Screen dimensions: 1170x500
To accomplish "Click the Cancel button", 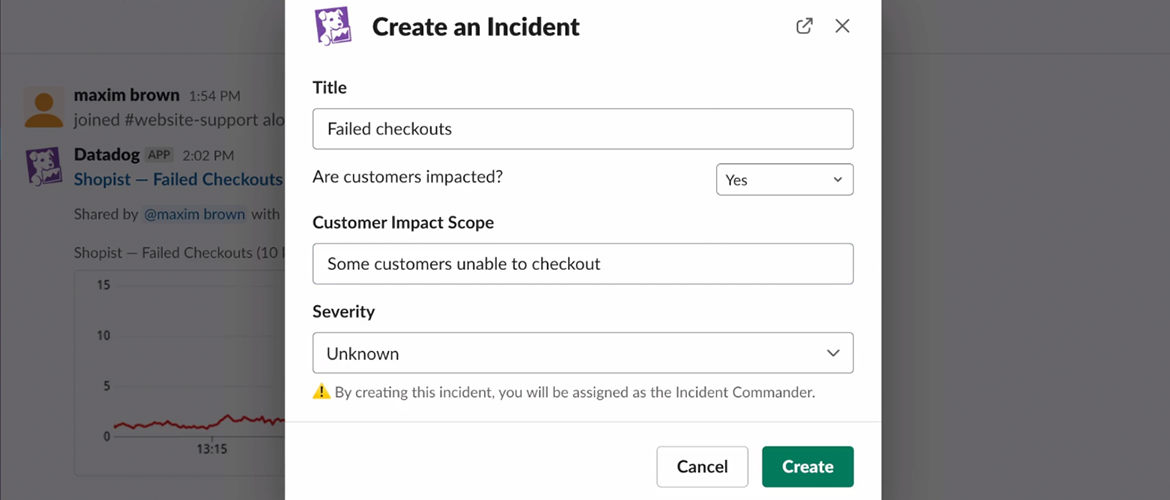I will 702,466.
